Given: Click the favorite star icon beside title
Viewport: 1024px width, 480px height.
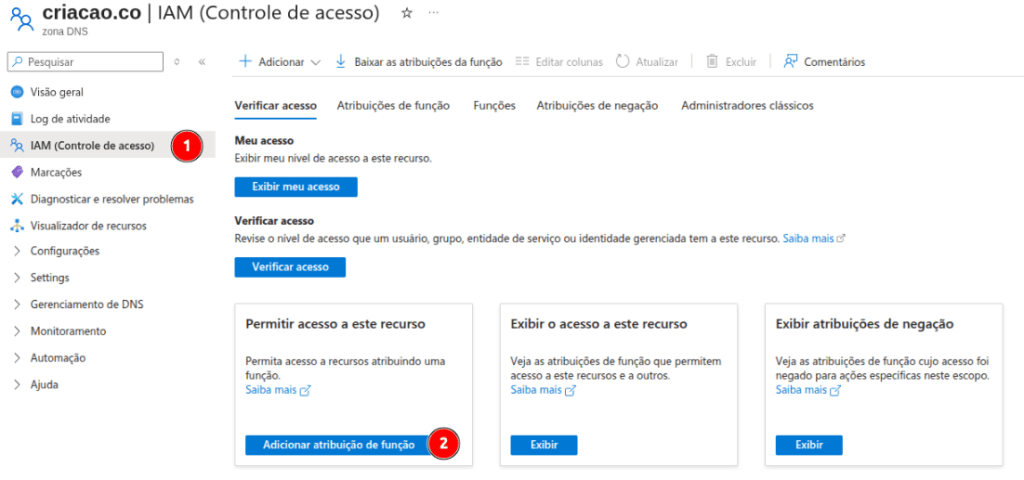Looking at the screenshot, I should point(406,13).
